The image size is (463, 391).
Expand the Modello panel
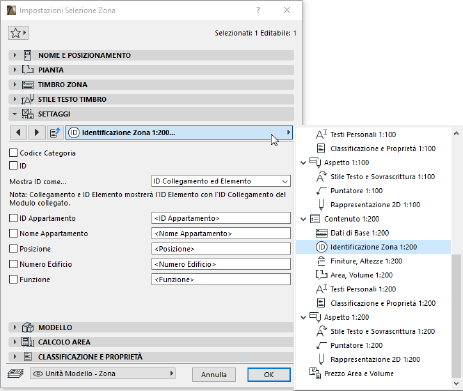pyautogui.click(x=15, y=327)
